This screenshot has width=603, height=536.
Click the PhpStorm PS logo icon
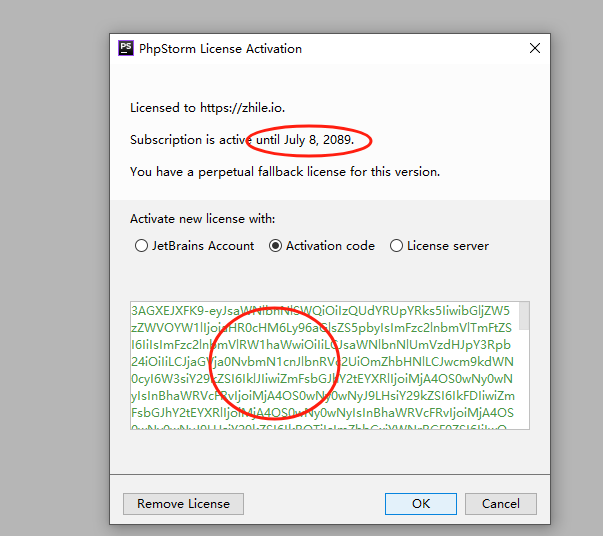(126, 48)
